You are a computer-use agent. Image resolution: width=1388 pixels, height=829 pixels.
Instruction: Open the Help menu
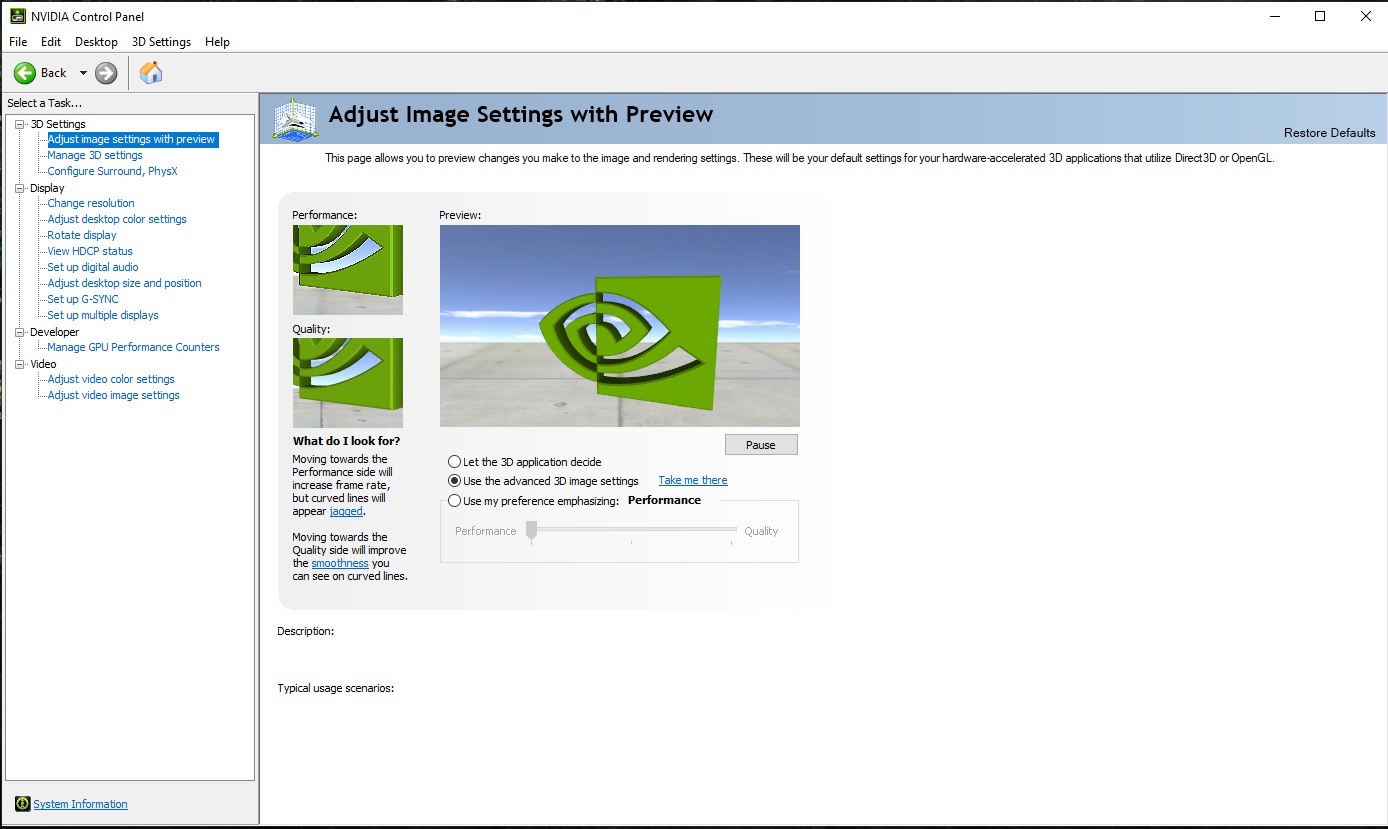pos(217,42)
